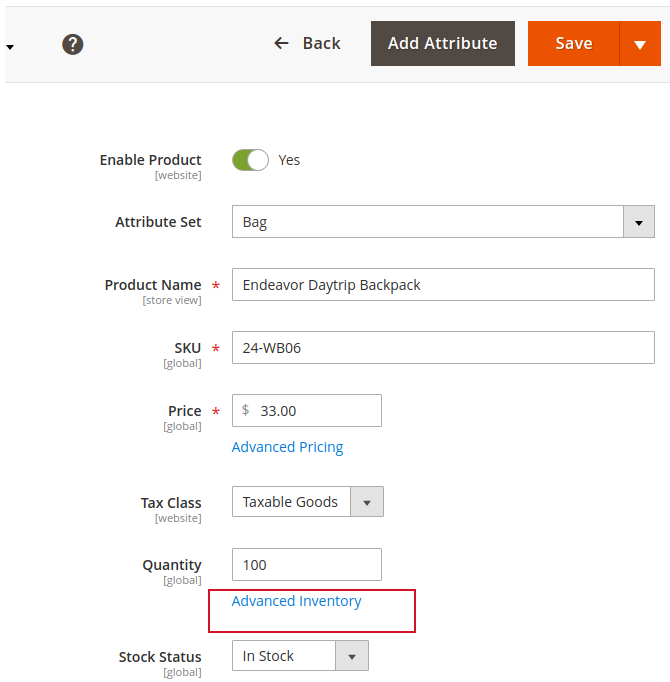Expand the Stock Status dropdown
Viewport: 670px width, 682px height.
click(300, 656)
